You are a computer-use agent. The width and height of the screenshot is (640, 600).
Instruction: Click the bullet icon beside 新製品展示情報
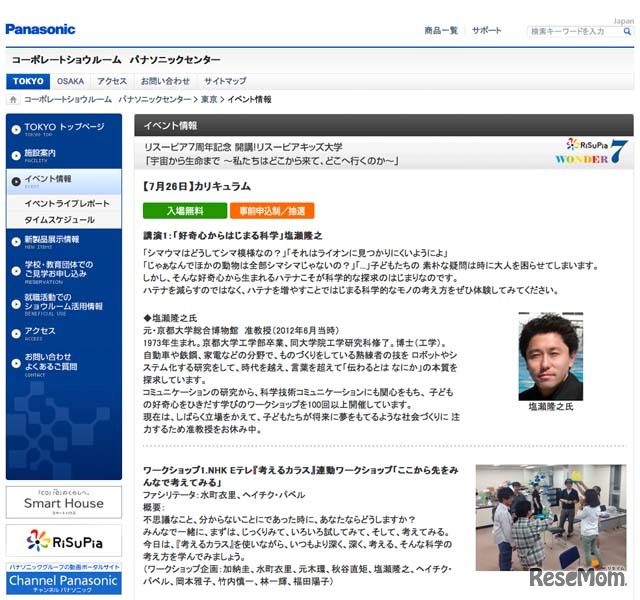point(16,242)
